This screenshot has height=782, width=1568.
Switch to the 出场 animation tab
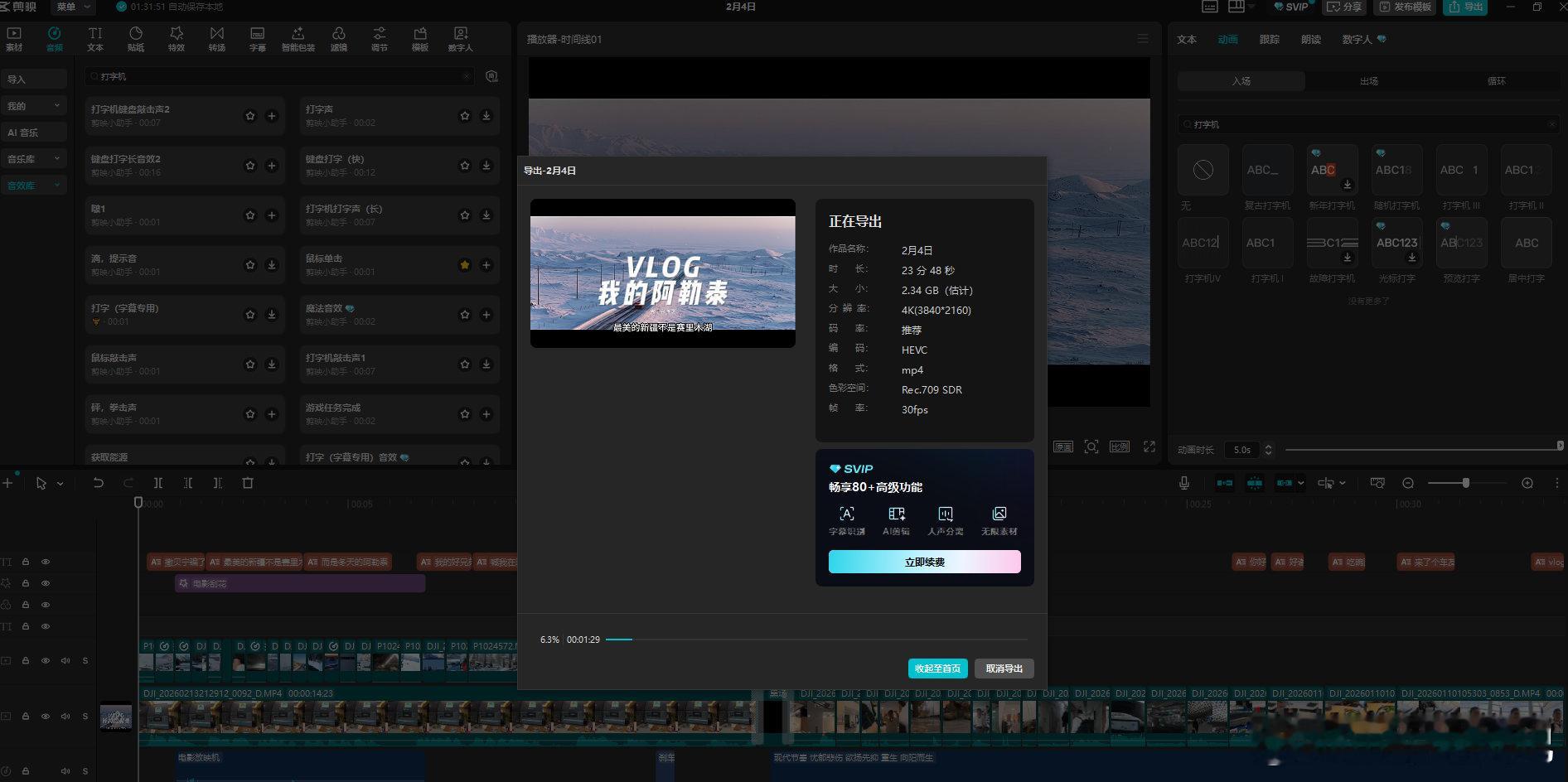(1369, 81)
